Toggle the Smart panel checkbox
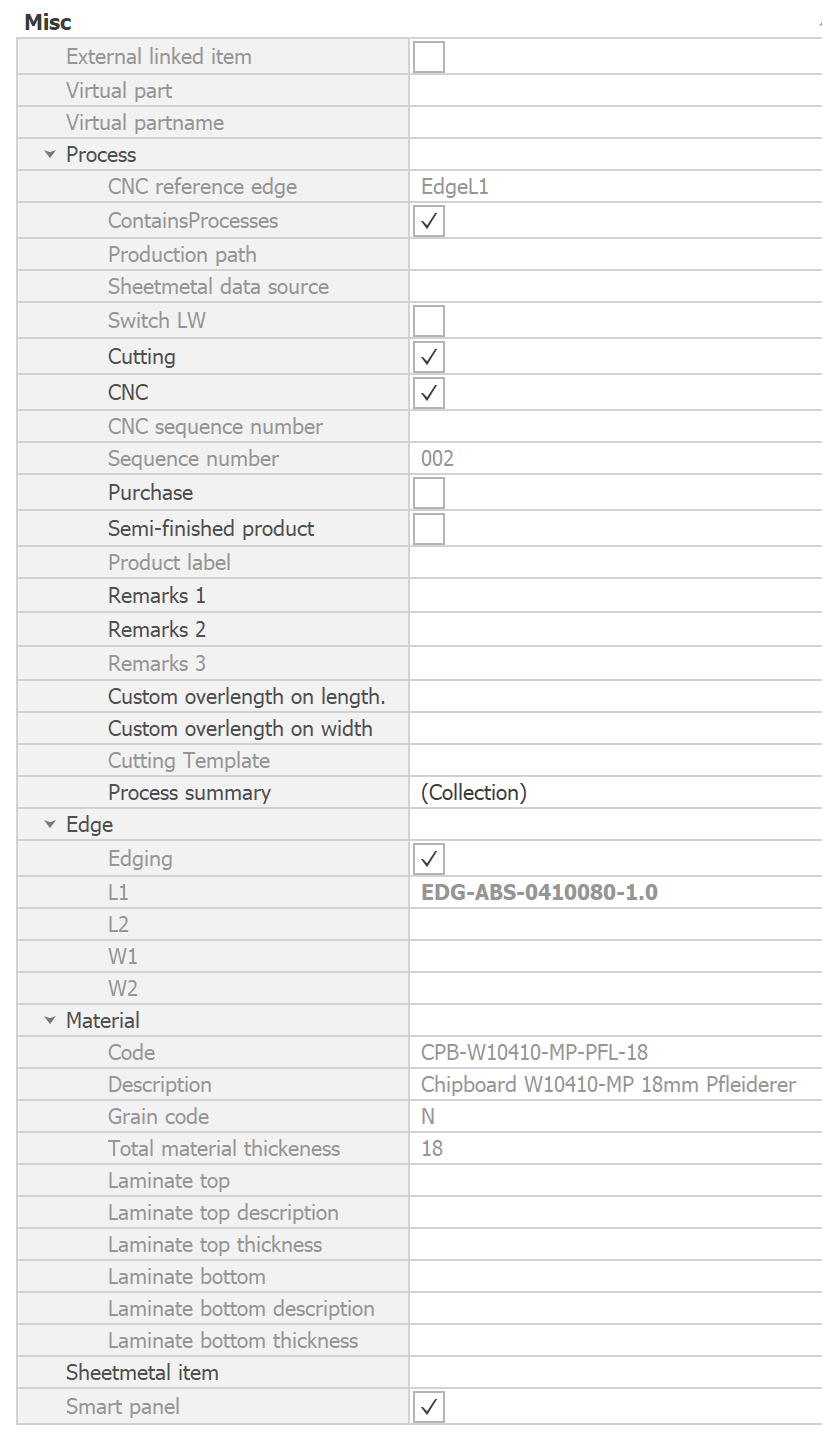The width and height of the screenshot is (840, 1441). (428, 1407)
